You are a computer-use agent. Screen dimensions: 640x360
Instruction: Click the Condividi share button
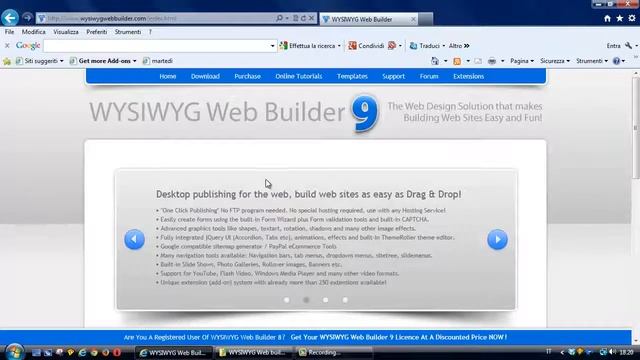366,46
